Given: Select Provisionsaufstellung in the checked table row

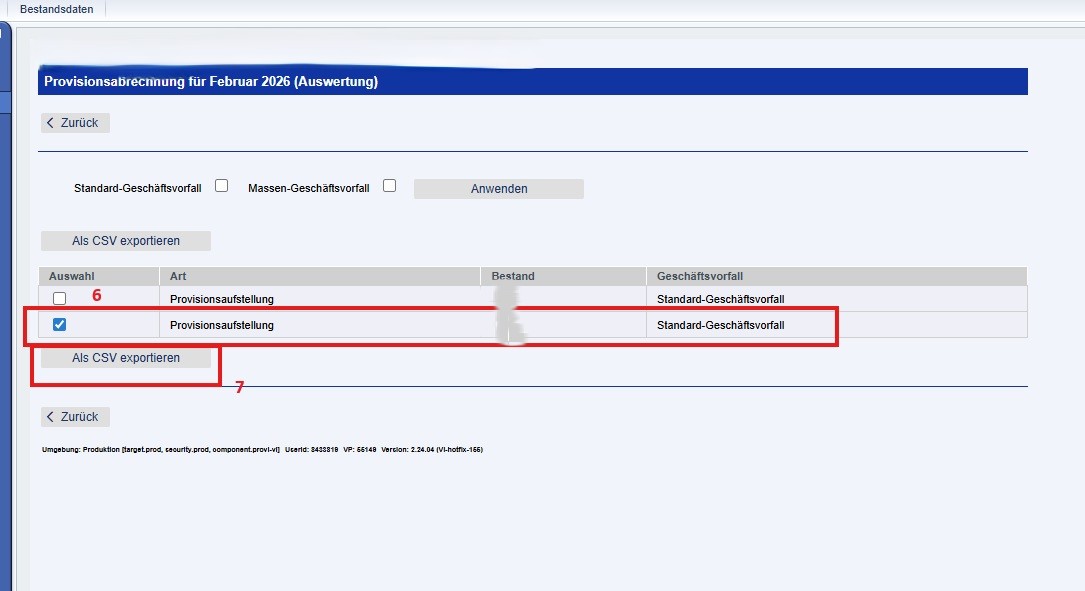Looking at the screenshot, I should coord(221,325).
